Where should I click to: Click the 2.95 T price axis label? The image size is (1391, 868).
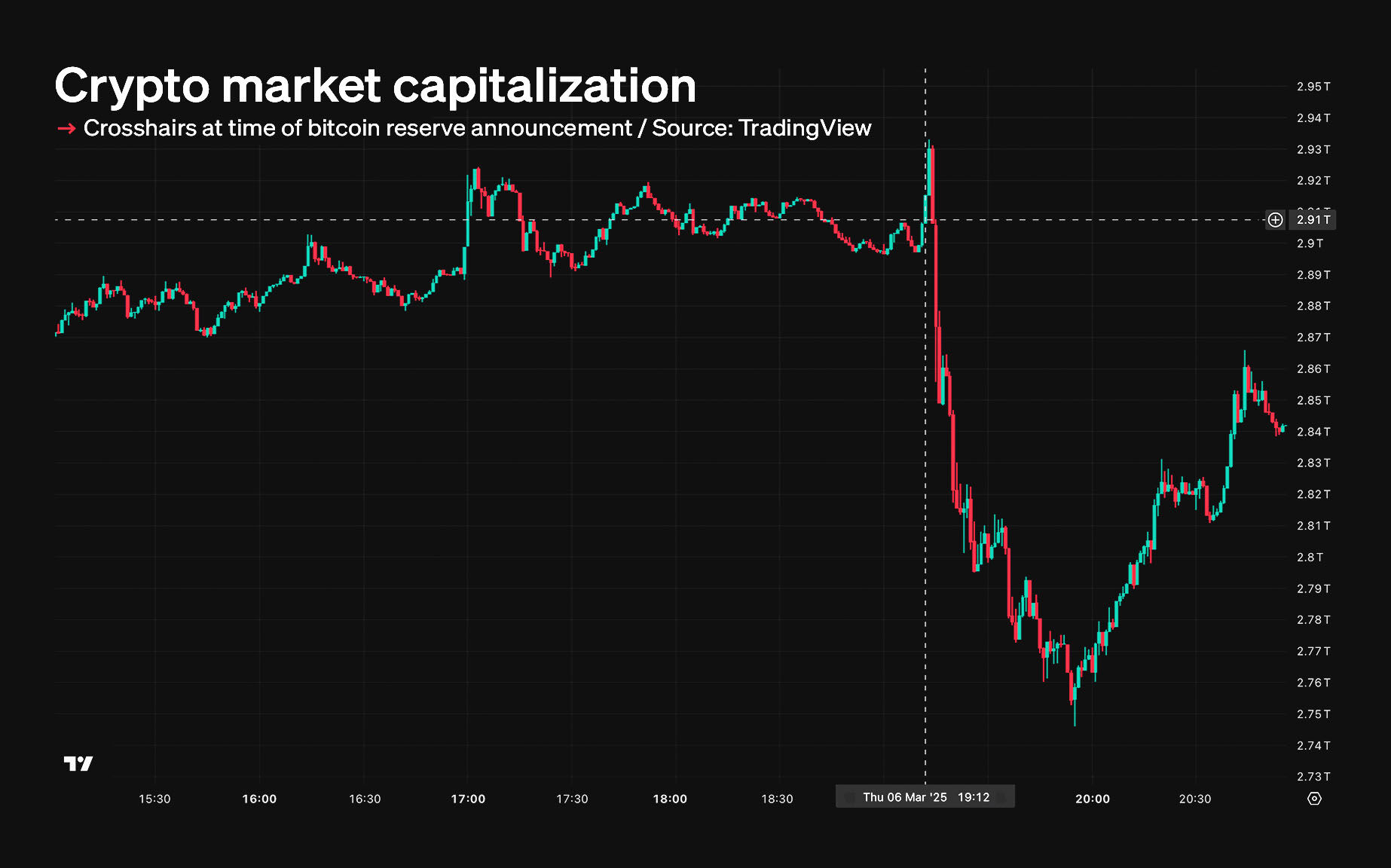(x=1313, y=87)
